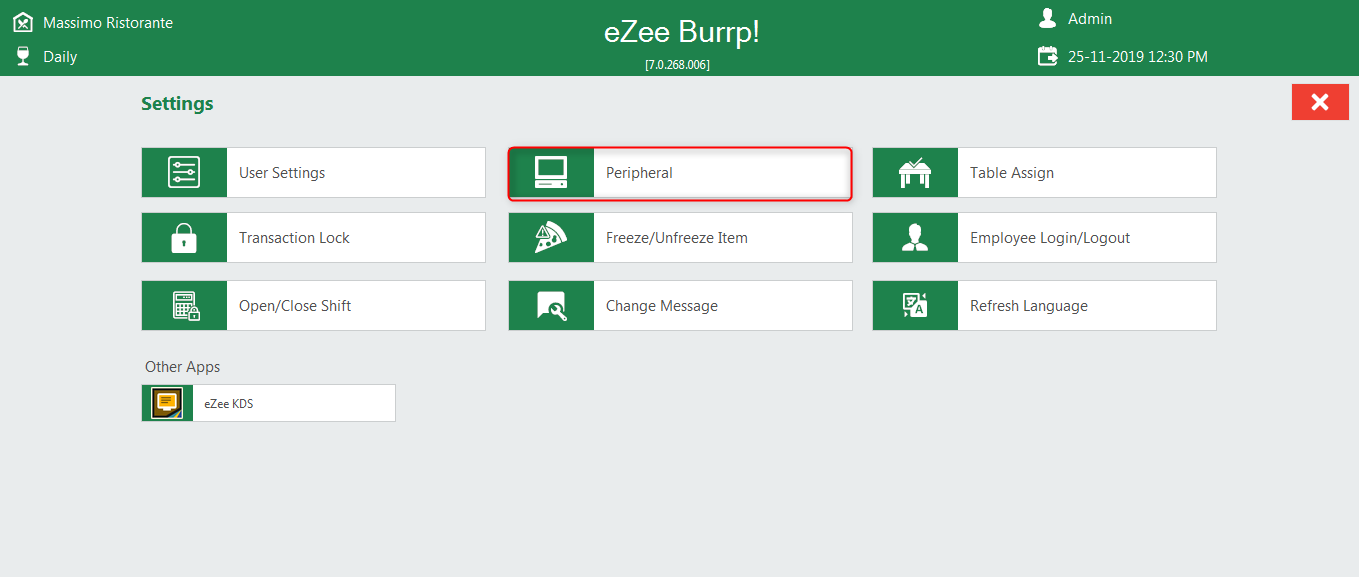Click the User Settings sliders icon
Screen dimensions: 1359x577
pos(184,173)
